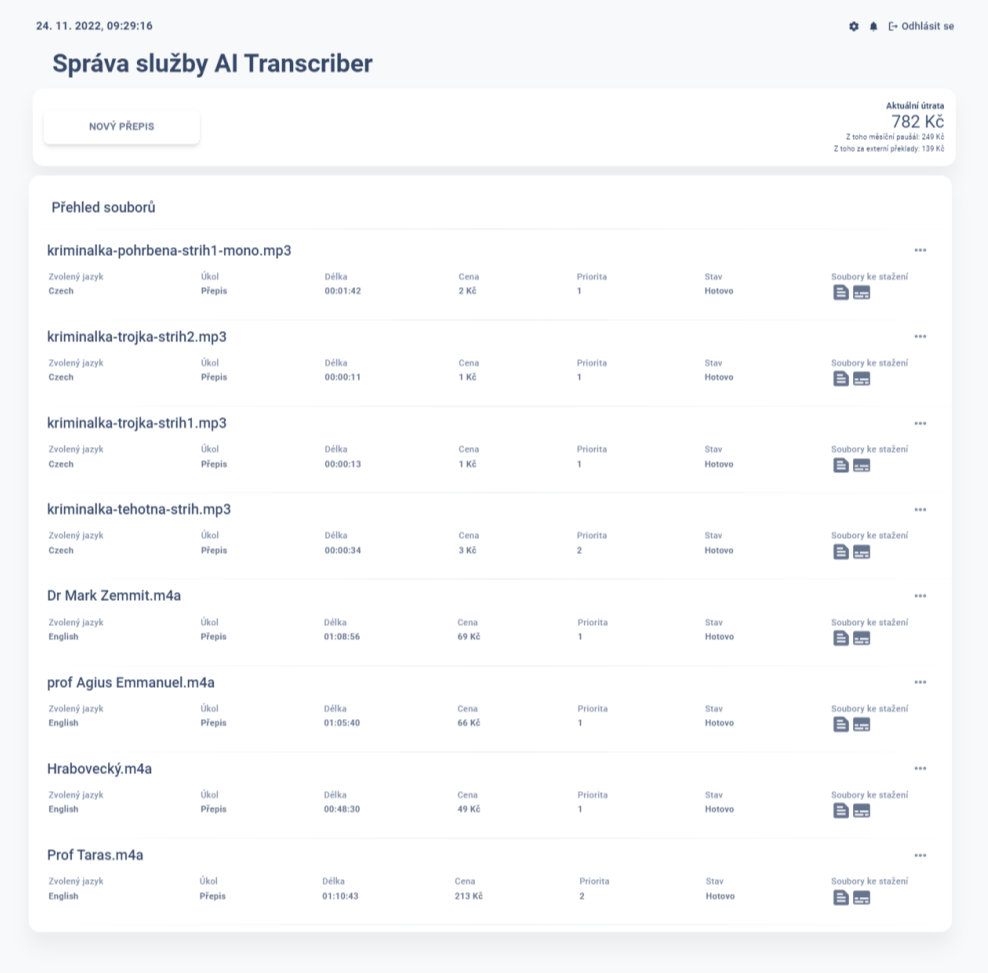Open three-dot menu for kriminalka-trojka-strih2.mp3
Image resolution: width=988 pixels, height=973 pixels.
click(x=920, y=337)
